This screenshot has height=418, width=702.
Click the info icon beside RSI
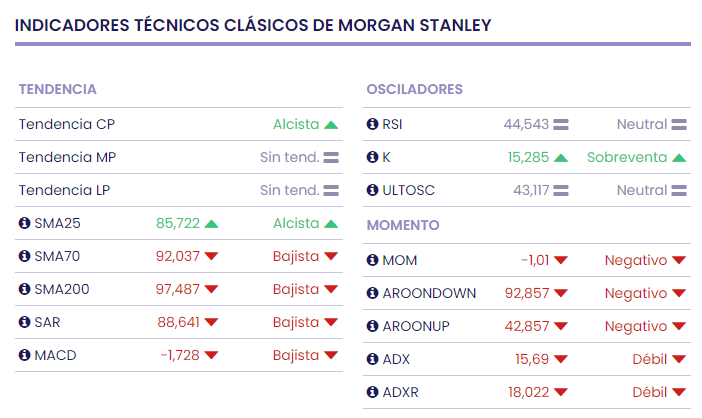pyautogui.click(x=373, y=125)
